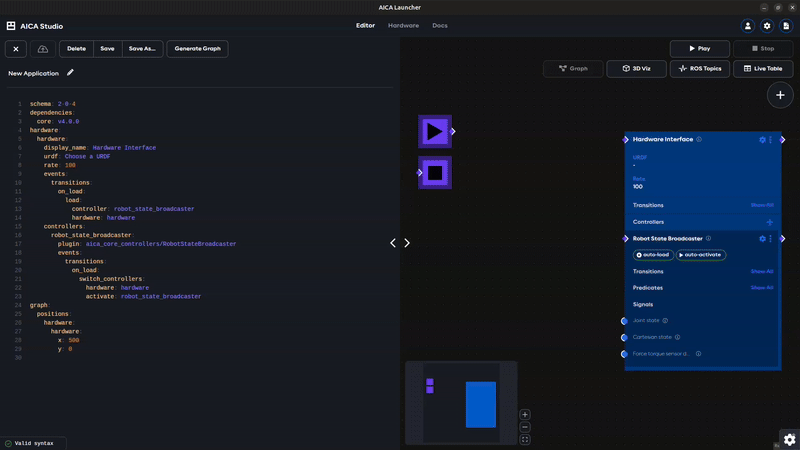Screen dimensions: 800x450
Task: Show all Robot State Broadcaster transitions
Action: click(x=762, y=271)
